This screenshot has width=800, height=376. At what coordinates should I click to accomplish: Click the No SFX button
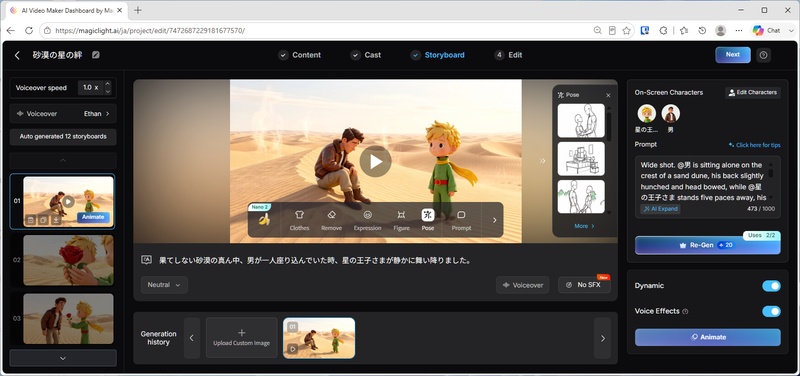pyautogui.click(x=584, y=285)
